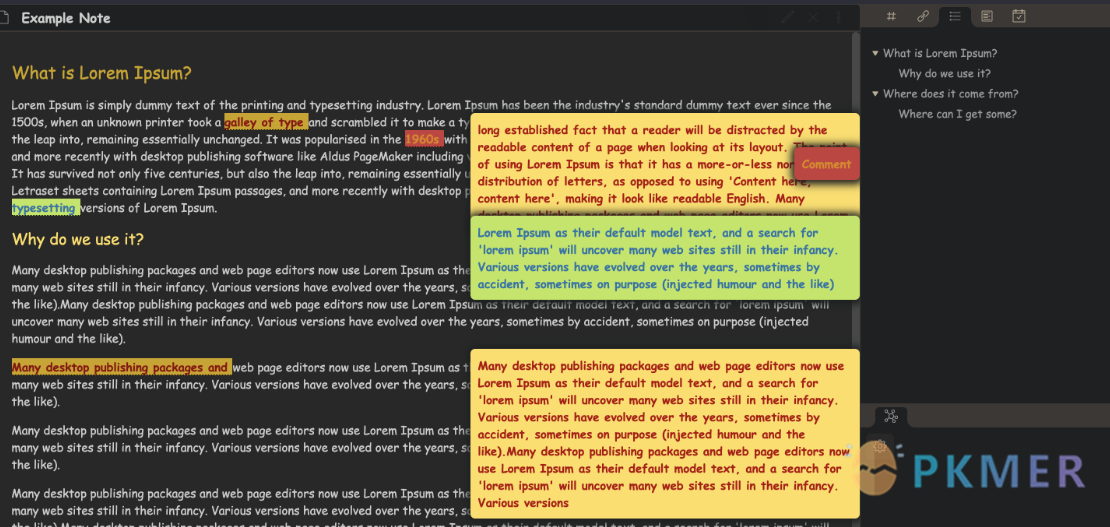Viewport: 1110px width, 527px height.
Task: Open graph settings gear icon
Action: (x=881, y=446)
